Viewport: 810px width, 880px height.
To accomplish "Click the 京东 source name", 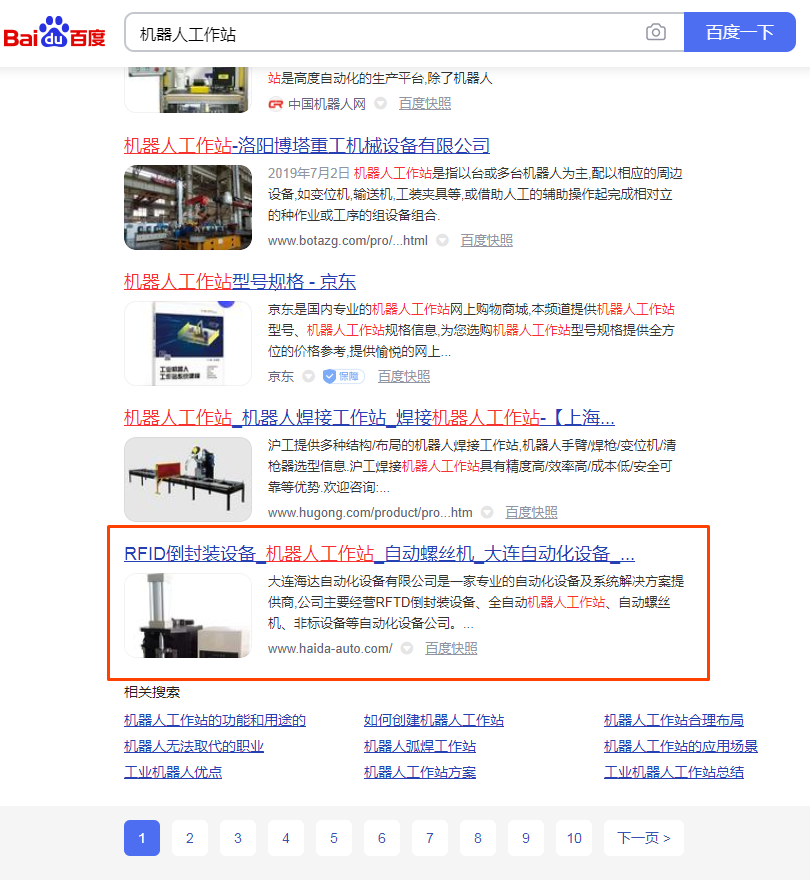I will coord(281,376).
